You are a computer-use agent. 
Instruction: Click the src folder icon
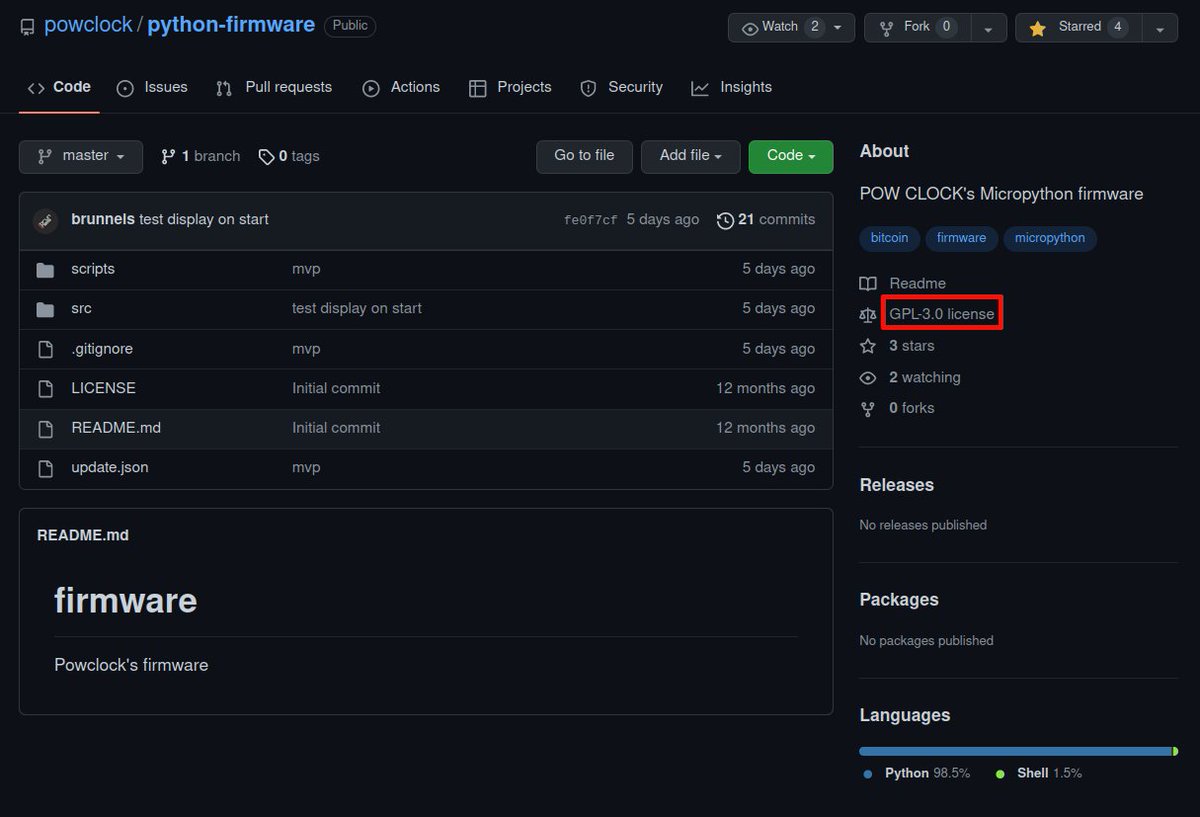click(45, 309)
